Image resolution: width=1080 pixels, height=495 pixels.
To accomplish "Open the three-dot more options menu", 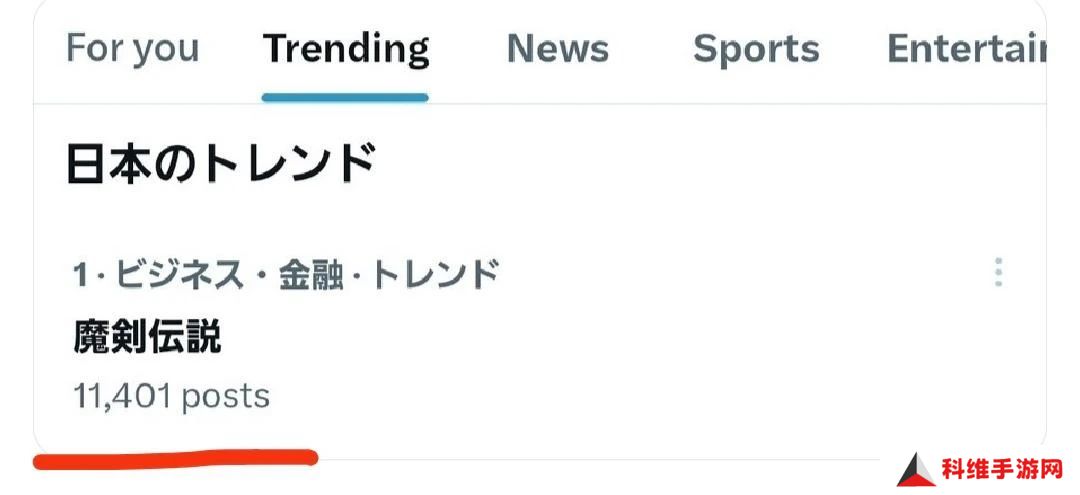I will tap(998, 273).
